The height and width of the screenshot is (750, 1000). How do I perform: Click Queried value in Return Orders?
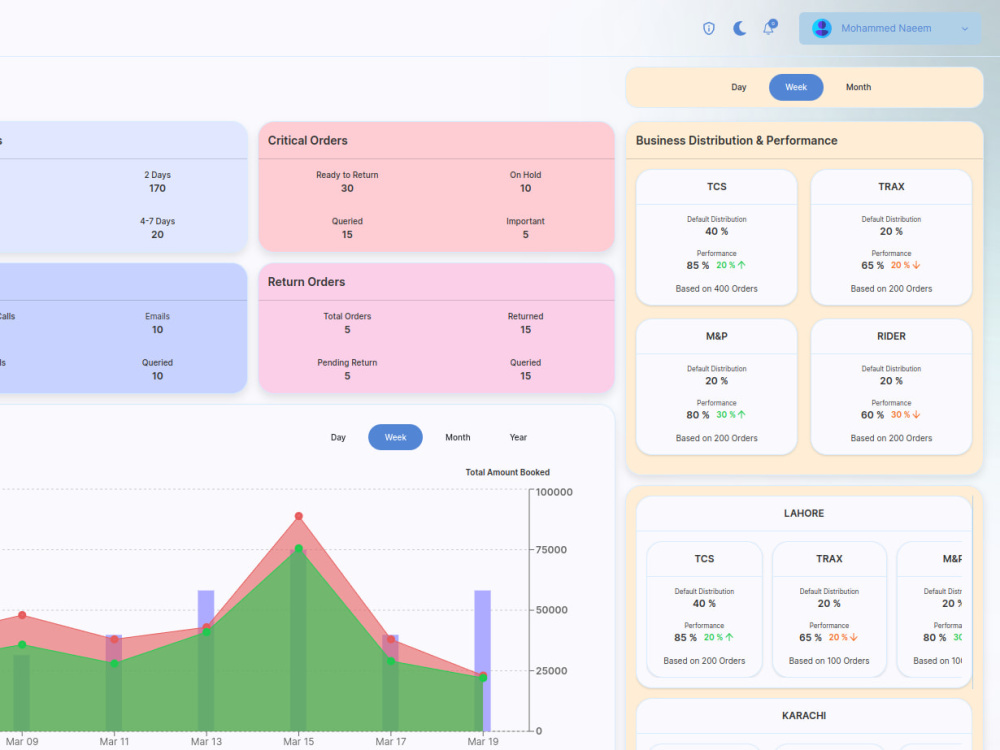[x=526, y=376]
